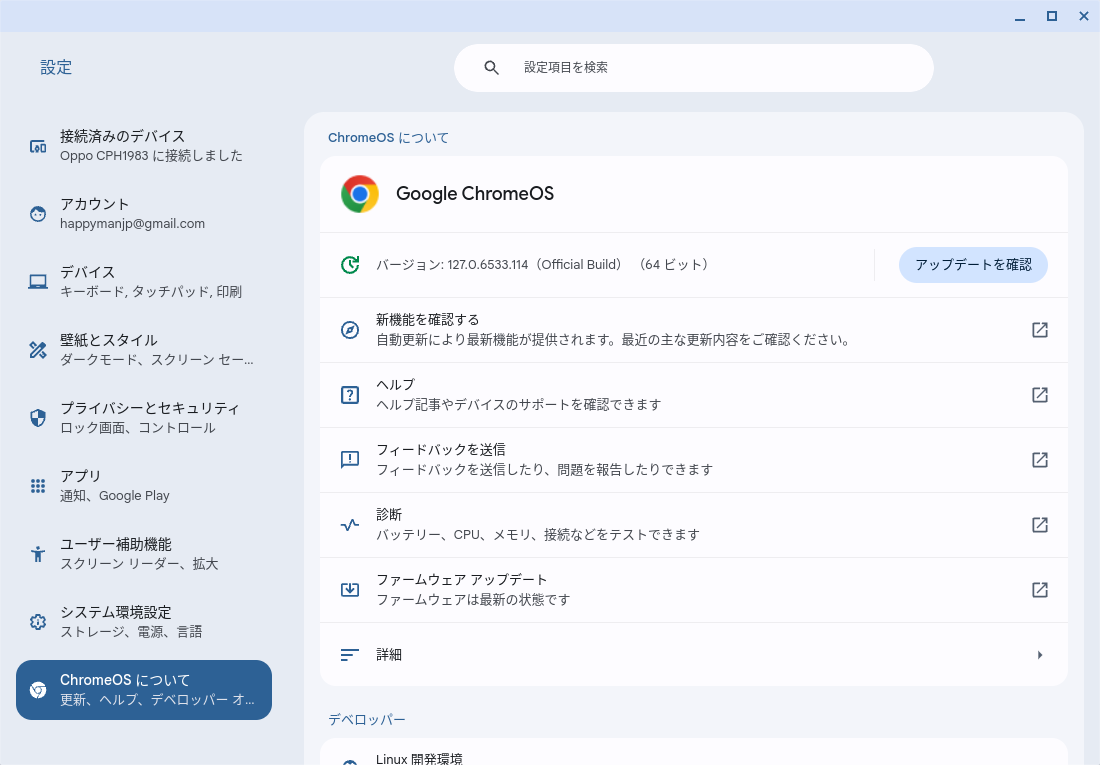Click the Chrome icon beside ChromeOS について
Image resolution: width=1100 pixels, height=765 pixels.
pyautogui.click(x=38, y=690)
